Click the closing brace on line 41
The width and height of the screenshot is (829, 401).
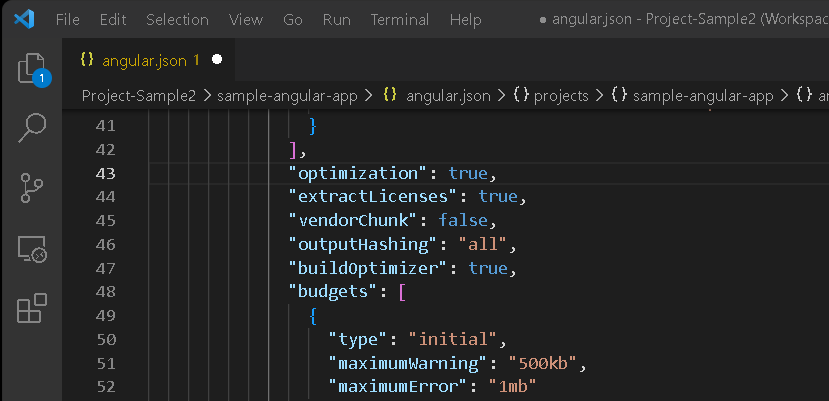click(x=313, y=126)
